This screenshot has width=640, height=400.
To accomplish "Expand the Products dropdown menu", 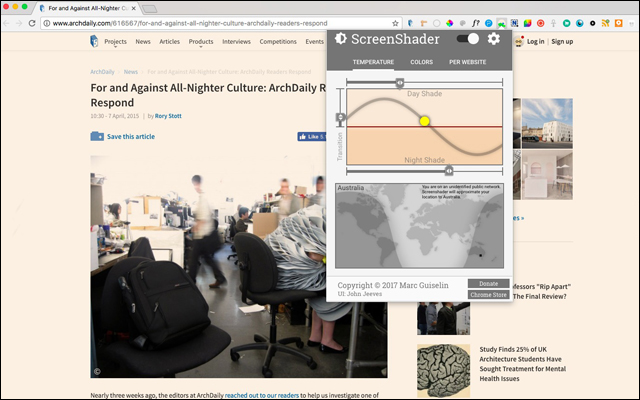I will [203, 42].
